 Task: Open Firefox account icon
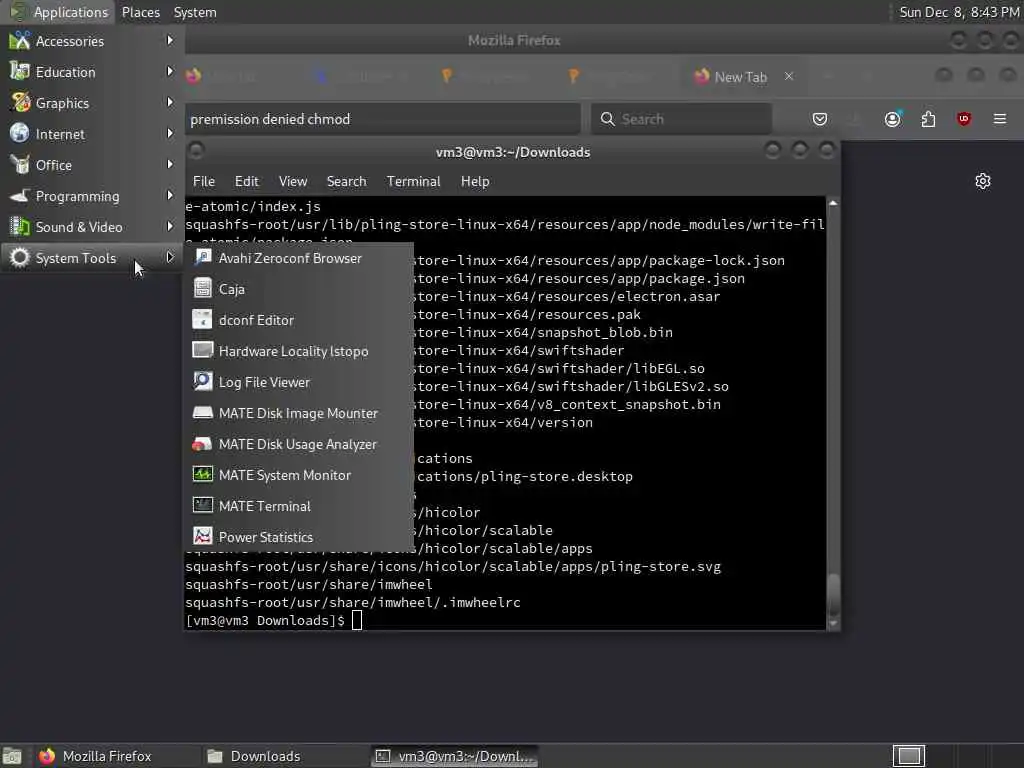(x=892, y=119)
